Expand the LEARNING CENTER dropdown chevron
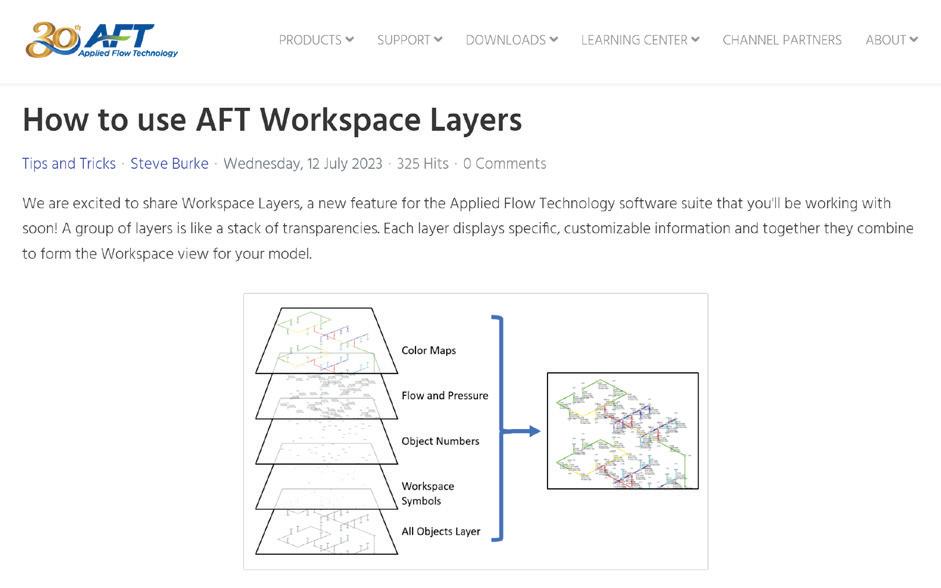The height and width of the screenshot is (588, 941). [695, 40]
